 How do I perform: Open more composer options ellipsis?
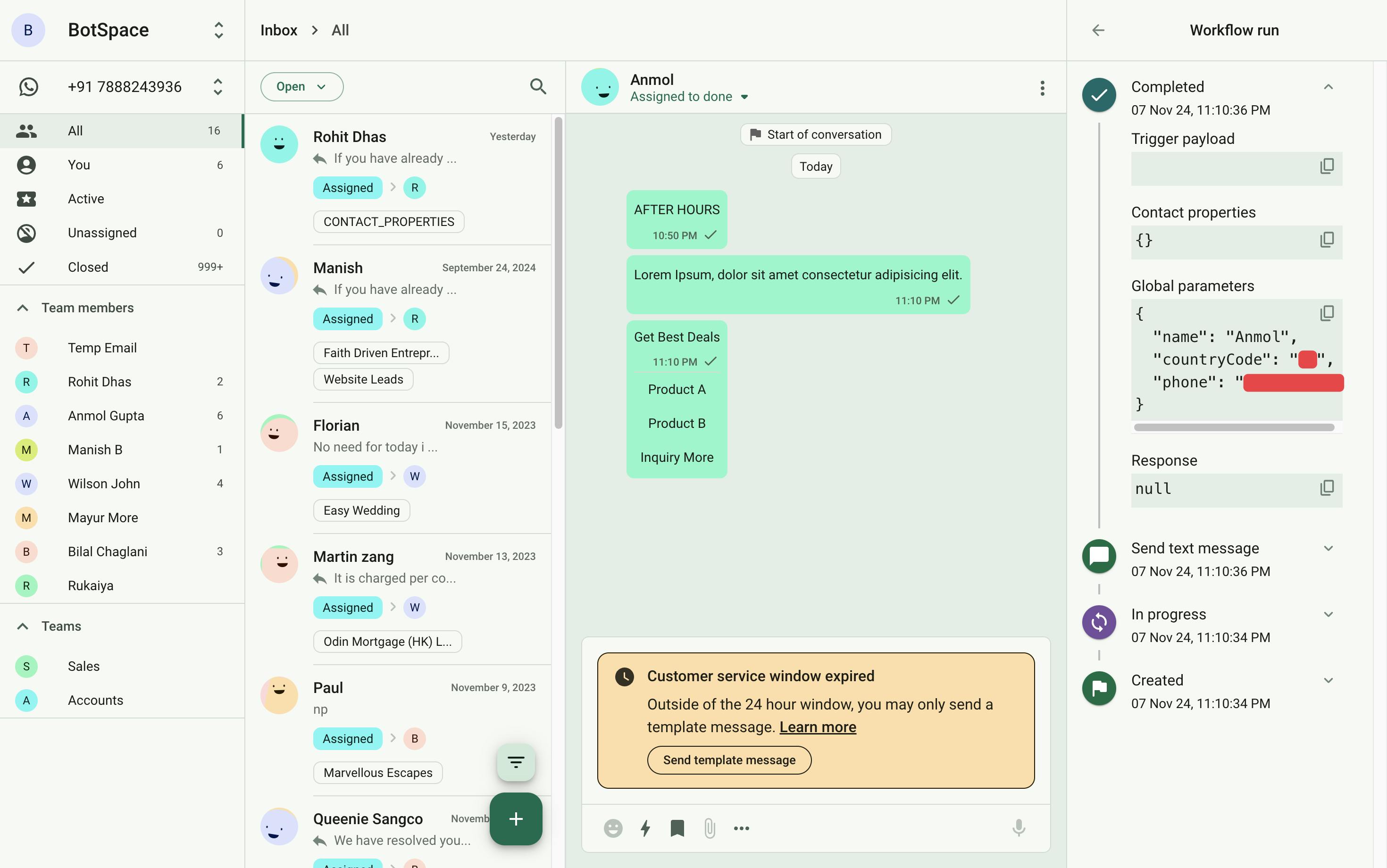[741, 828]
